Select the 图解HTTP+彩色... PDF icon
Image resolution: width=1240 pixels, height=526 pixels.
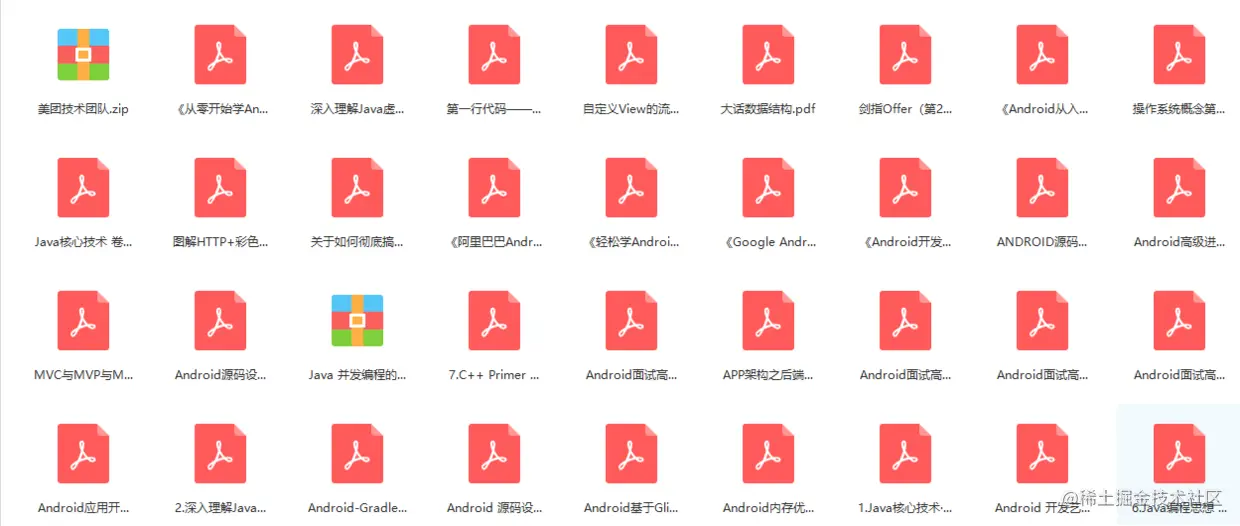[220, 187]
